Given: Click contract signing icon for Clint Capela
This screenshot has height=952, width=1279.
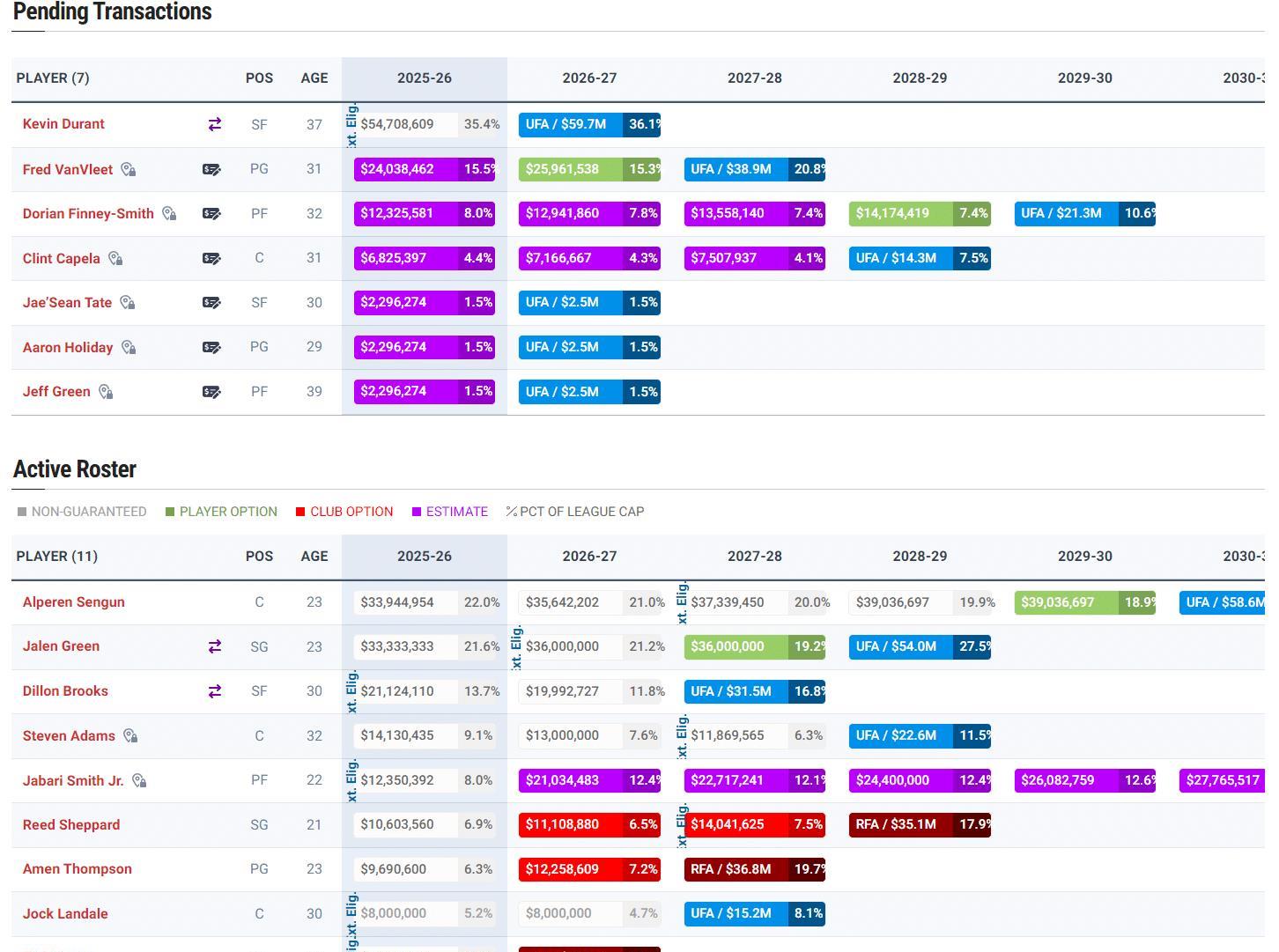Looking at the screenshot, I should click(x=211, y=258).
